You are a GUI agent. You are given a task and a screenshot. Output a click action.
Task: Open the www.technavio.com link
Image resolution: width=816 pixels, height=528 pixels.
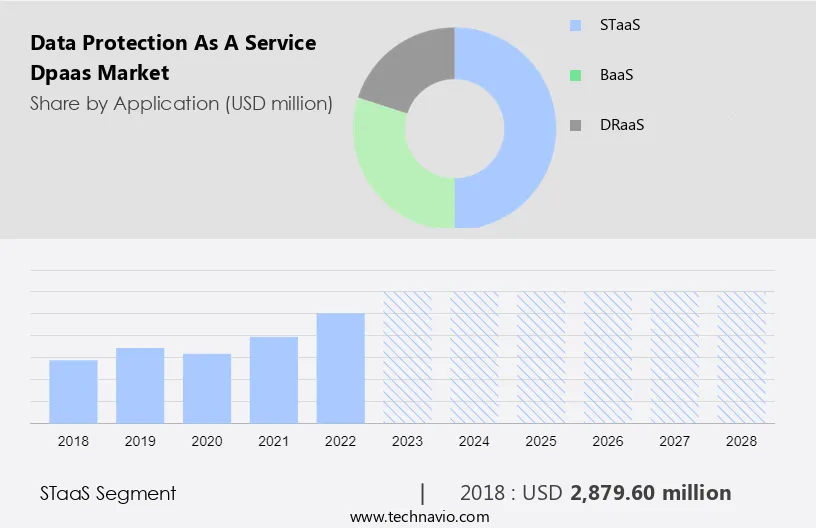click(x=419, y=516)
